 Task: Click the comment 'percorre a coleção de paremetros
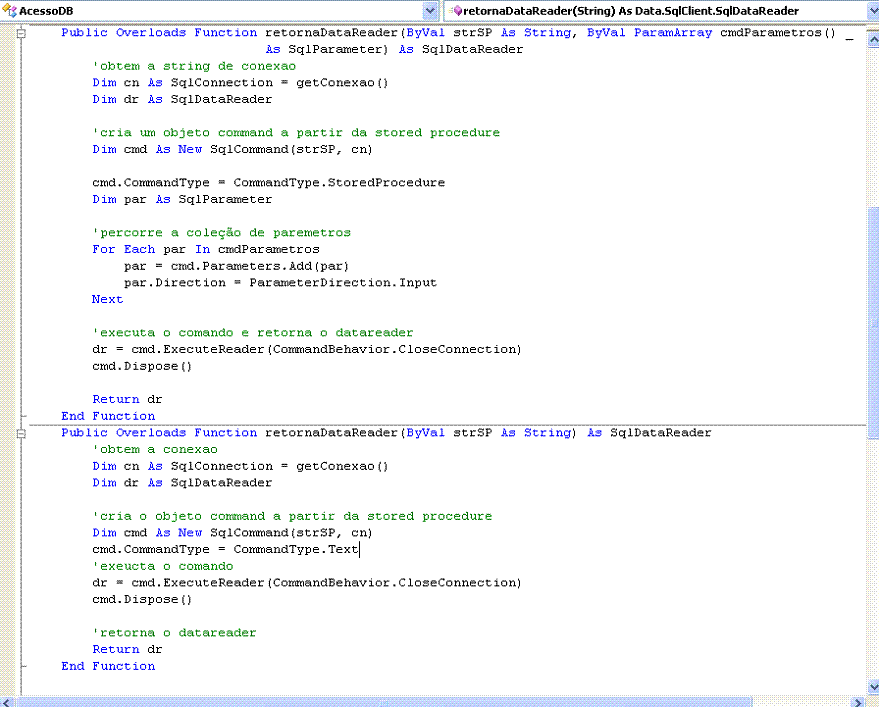[x=221, y=233]
